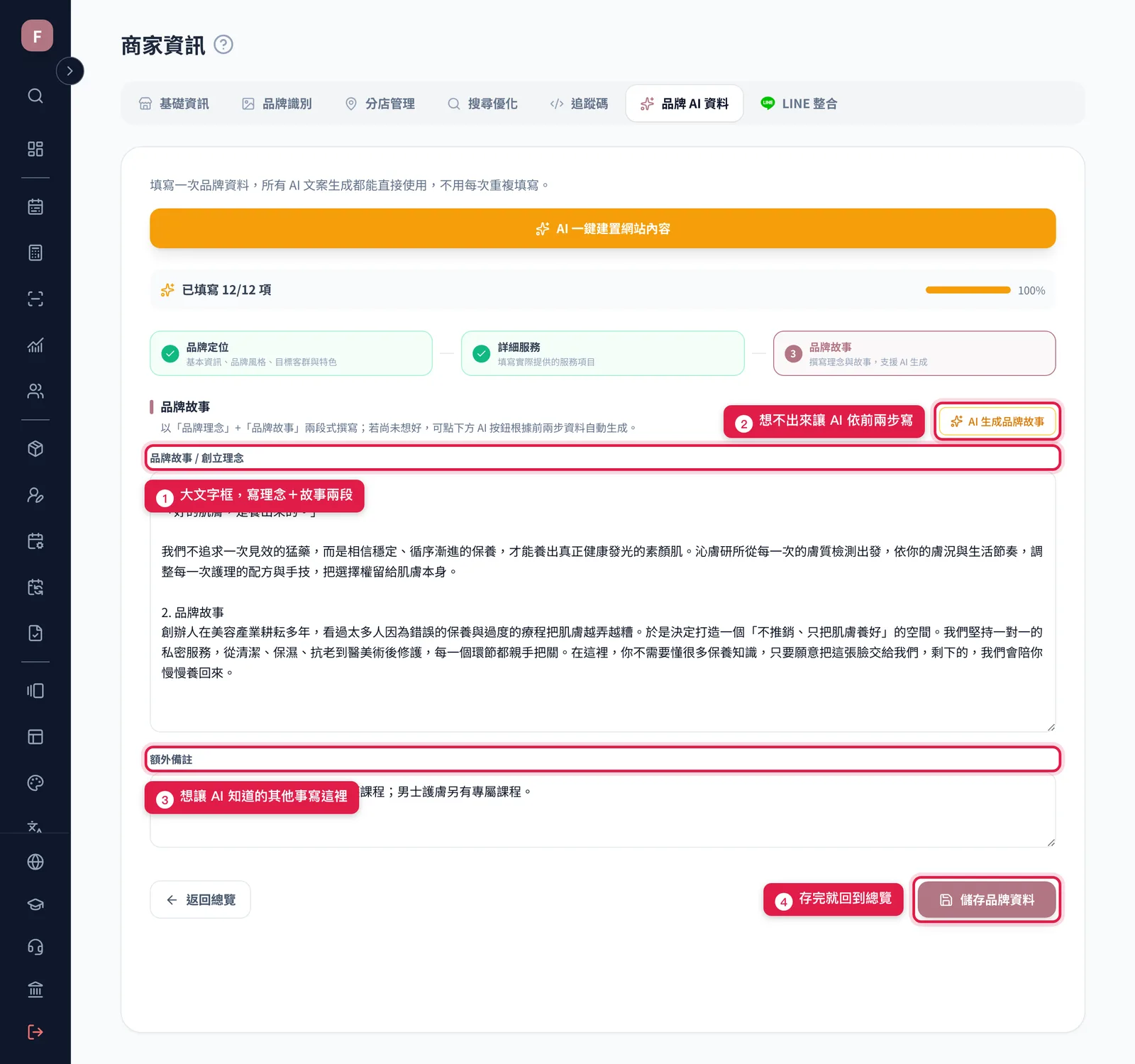Click the 100% completion progress bar
The width and height of the screenshot is (1135, 1064).
pyautogui.click(x=968, y=290)
